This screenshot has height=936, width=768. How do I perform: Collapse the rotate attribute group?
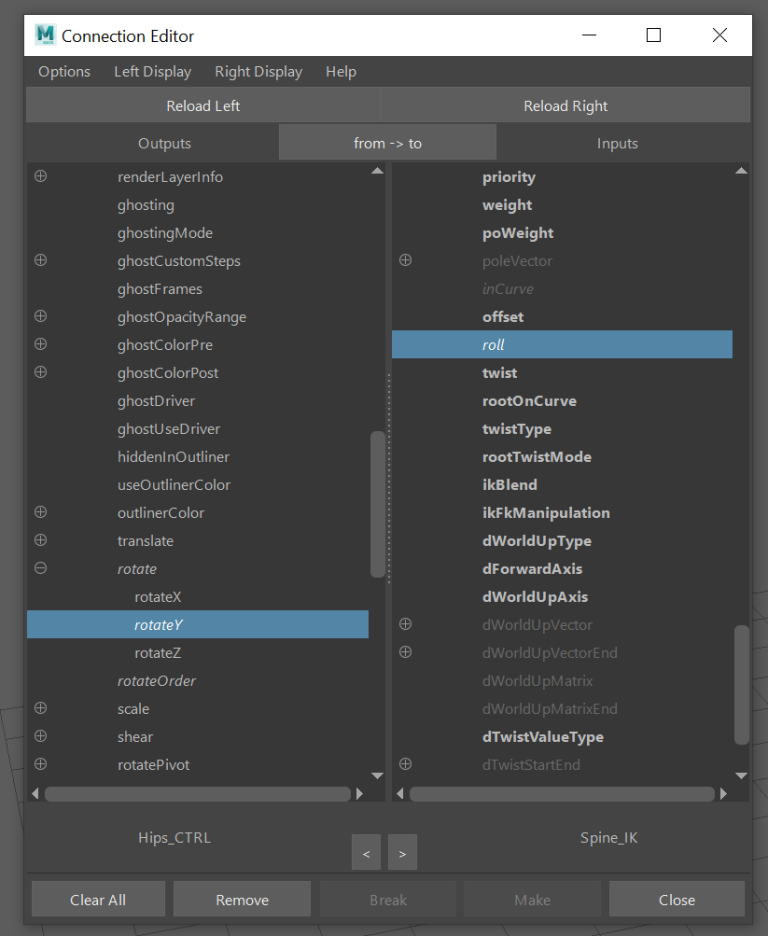pos(41,569)
